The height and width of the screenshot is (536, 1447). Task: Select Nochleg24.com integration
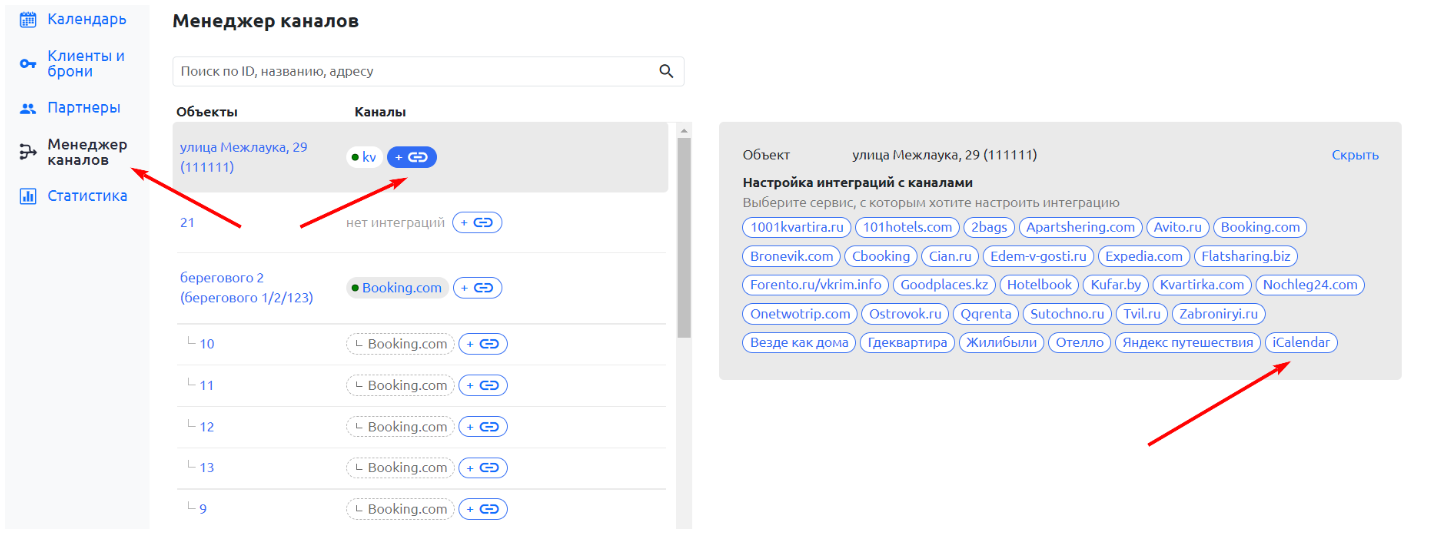1310,285
